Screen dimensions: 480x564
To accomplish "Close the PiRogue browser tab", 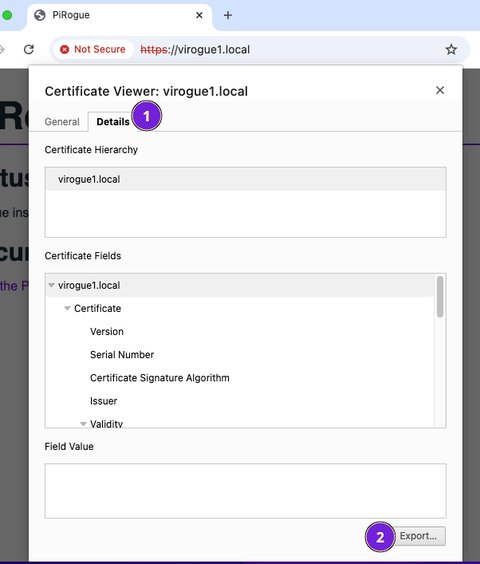I will pyautogui.click(x=199, y=15).
